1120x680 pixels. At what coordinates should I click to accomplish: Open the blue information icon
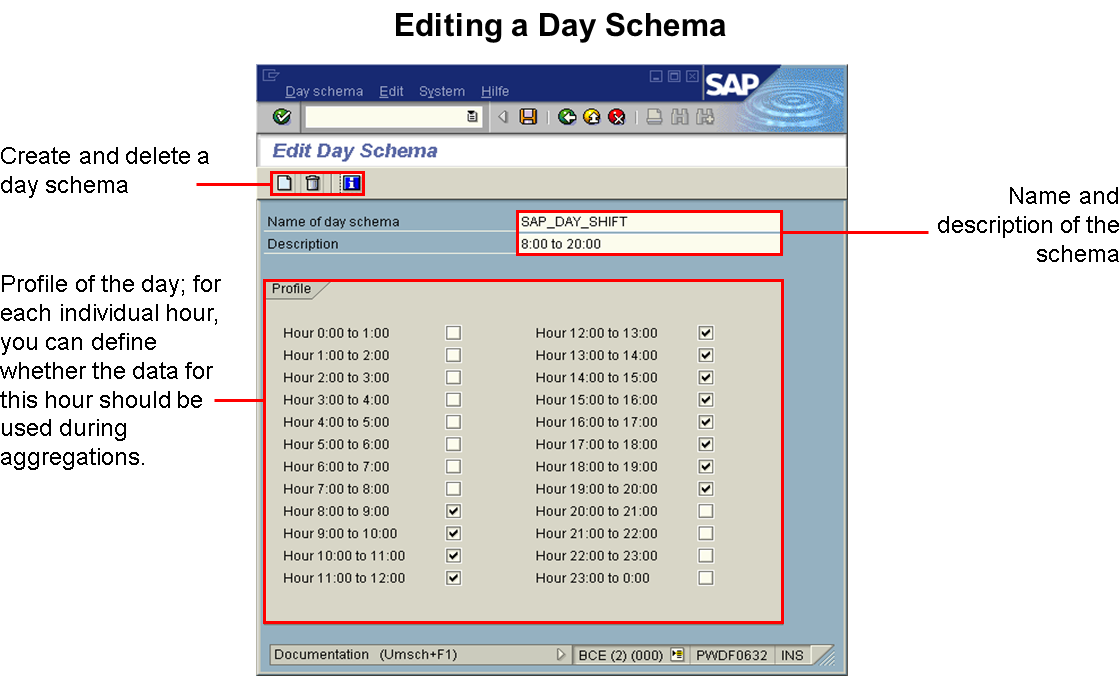click(350, 183)
